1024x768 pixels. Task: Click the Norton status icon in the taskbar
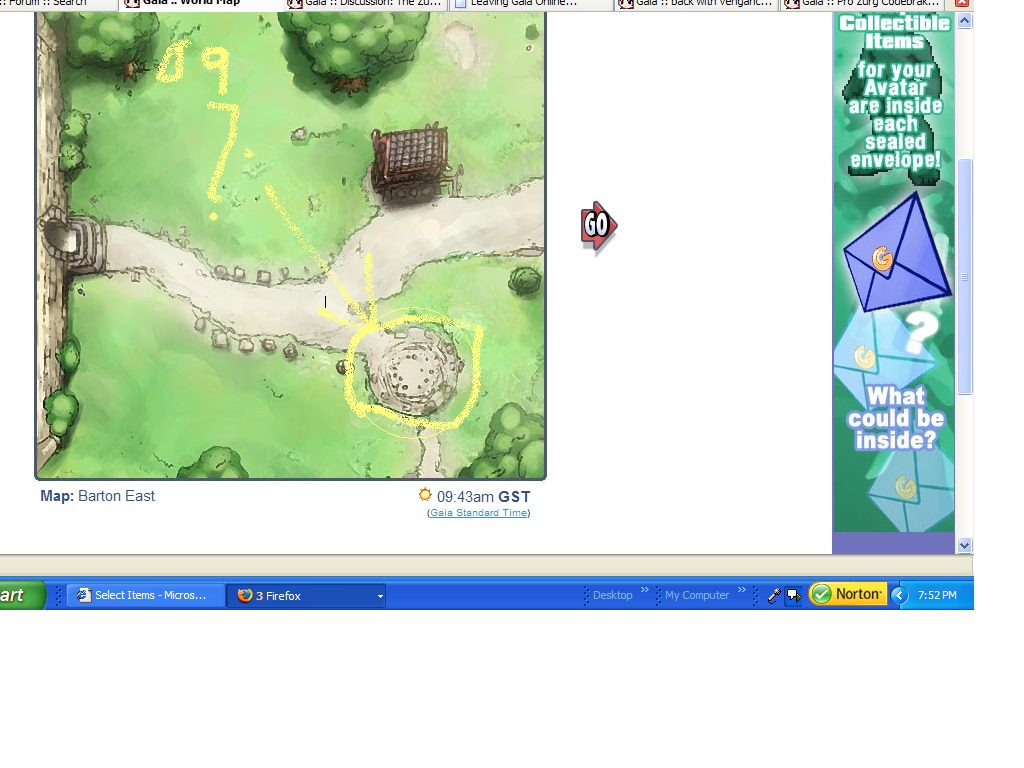848,594
